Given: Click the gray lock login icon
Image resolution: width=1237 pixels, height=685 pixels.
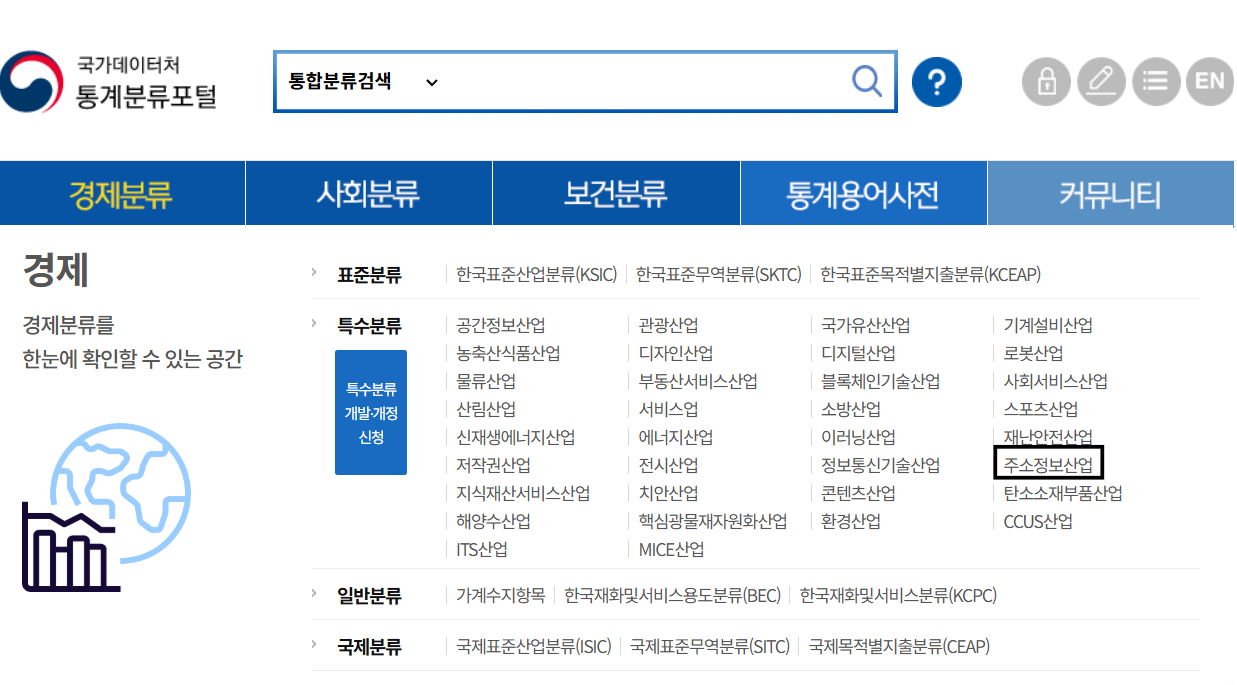Looking at the screenshot, I should pos(1046,82).
